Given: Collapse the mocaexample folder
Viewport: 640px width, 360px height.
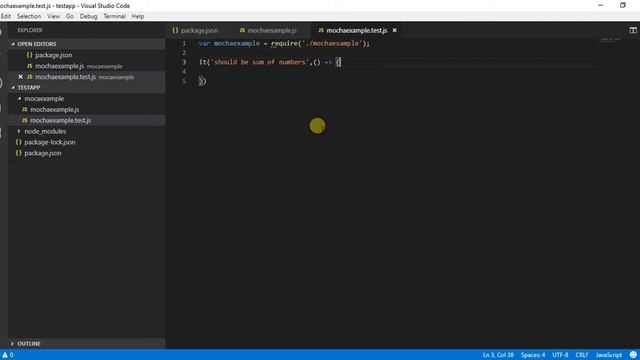Looking at the screenshot, I should click(44, 98).
